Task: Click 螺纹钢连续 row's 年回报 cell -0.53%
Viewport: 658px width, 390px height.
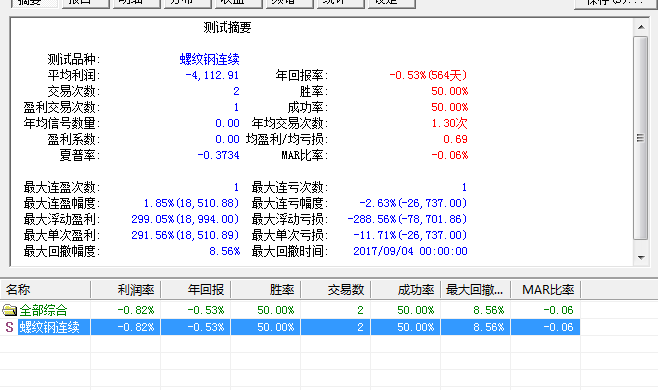Action: point(196,327)
